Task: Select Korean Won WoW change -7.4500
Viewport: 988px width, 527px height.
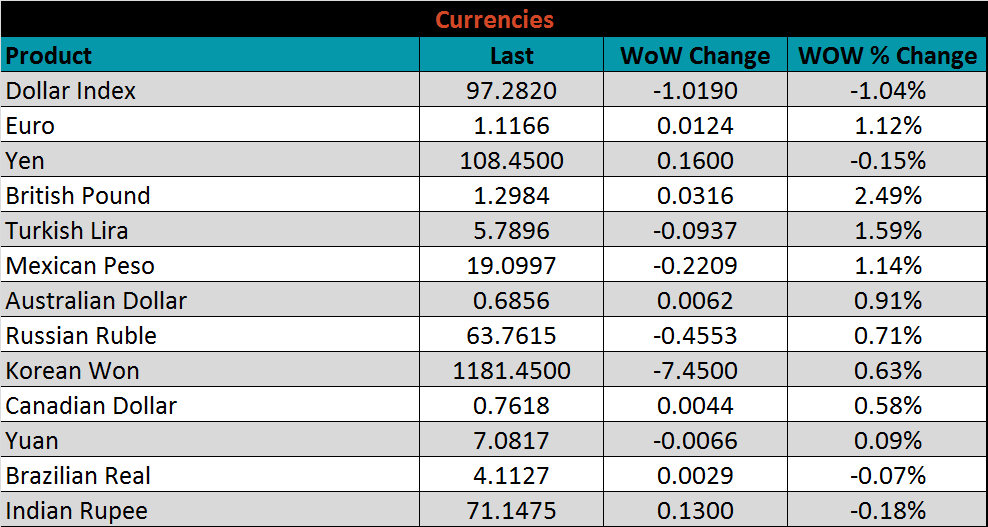Action: (x=695, y=371)
